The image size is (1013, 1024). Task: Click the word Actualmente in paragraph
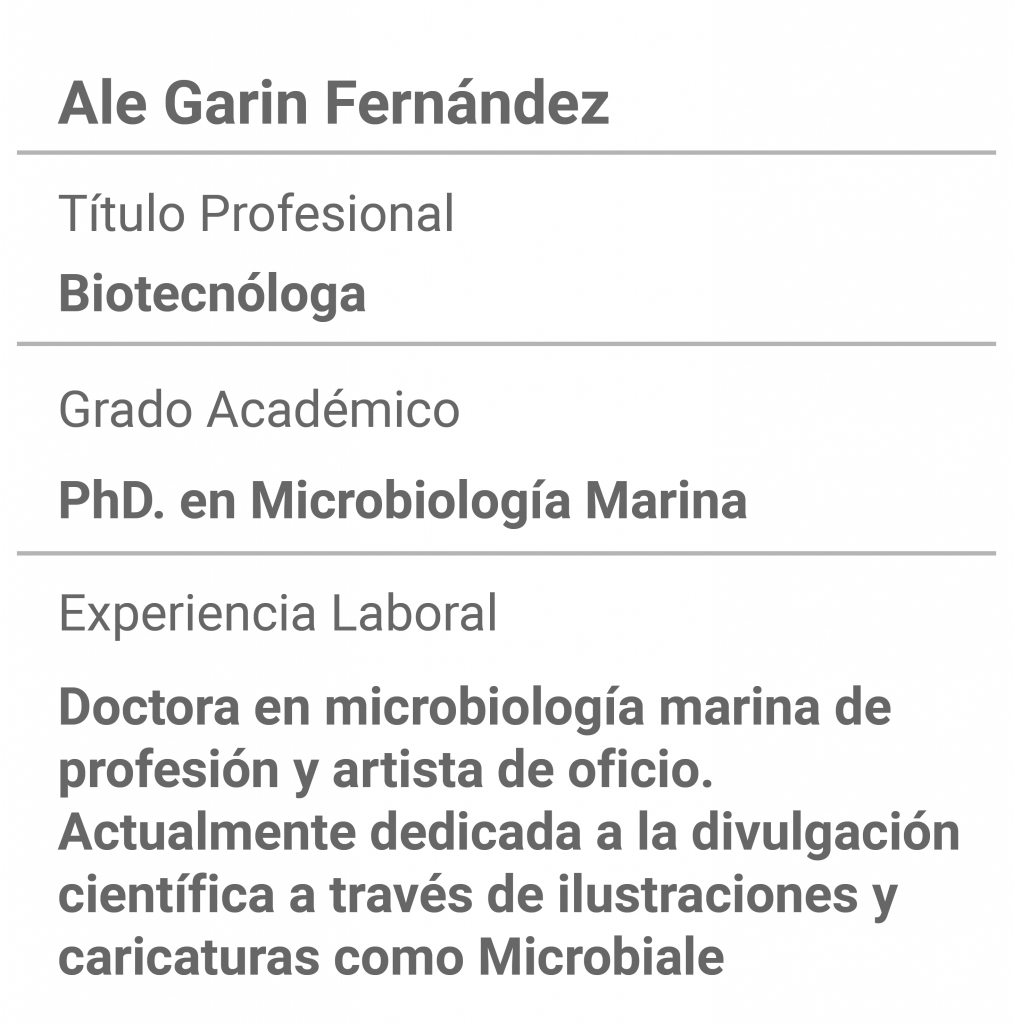tap(208, 833)
